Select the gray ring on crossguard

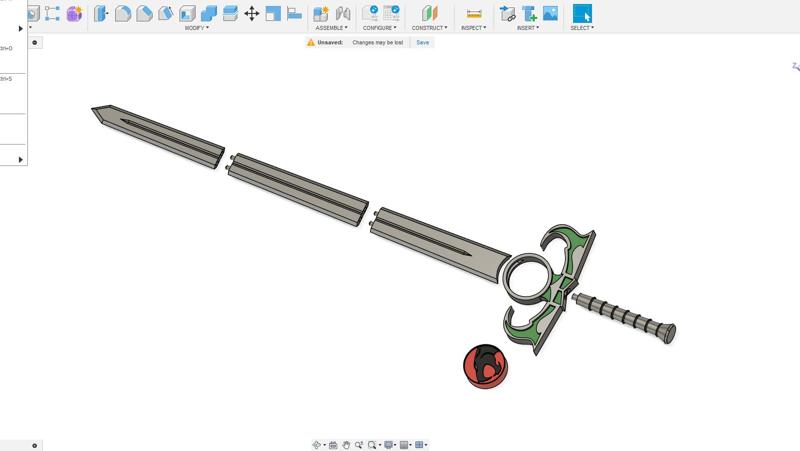tap(528, 279)
